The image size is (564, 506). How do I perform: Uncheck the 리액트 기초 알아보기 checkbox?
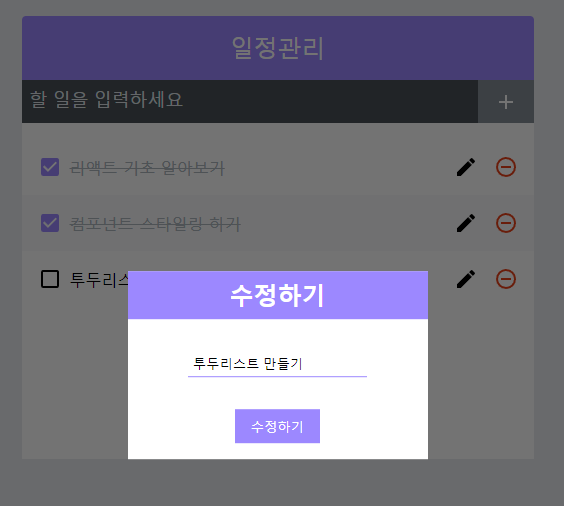50,167
